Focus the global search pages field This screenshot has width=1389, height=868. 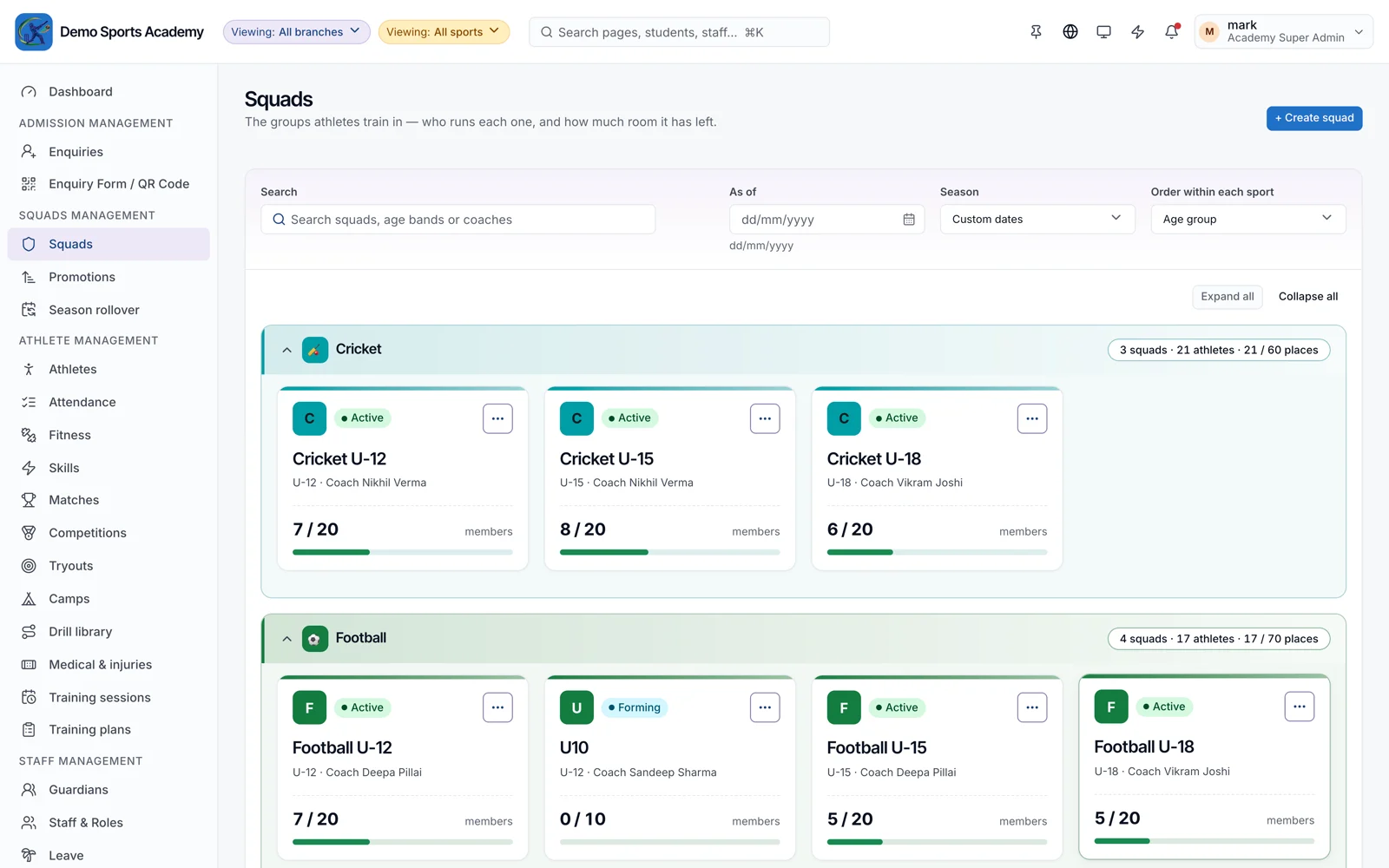pos(679,32)
